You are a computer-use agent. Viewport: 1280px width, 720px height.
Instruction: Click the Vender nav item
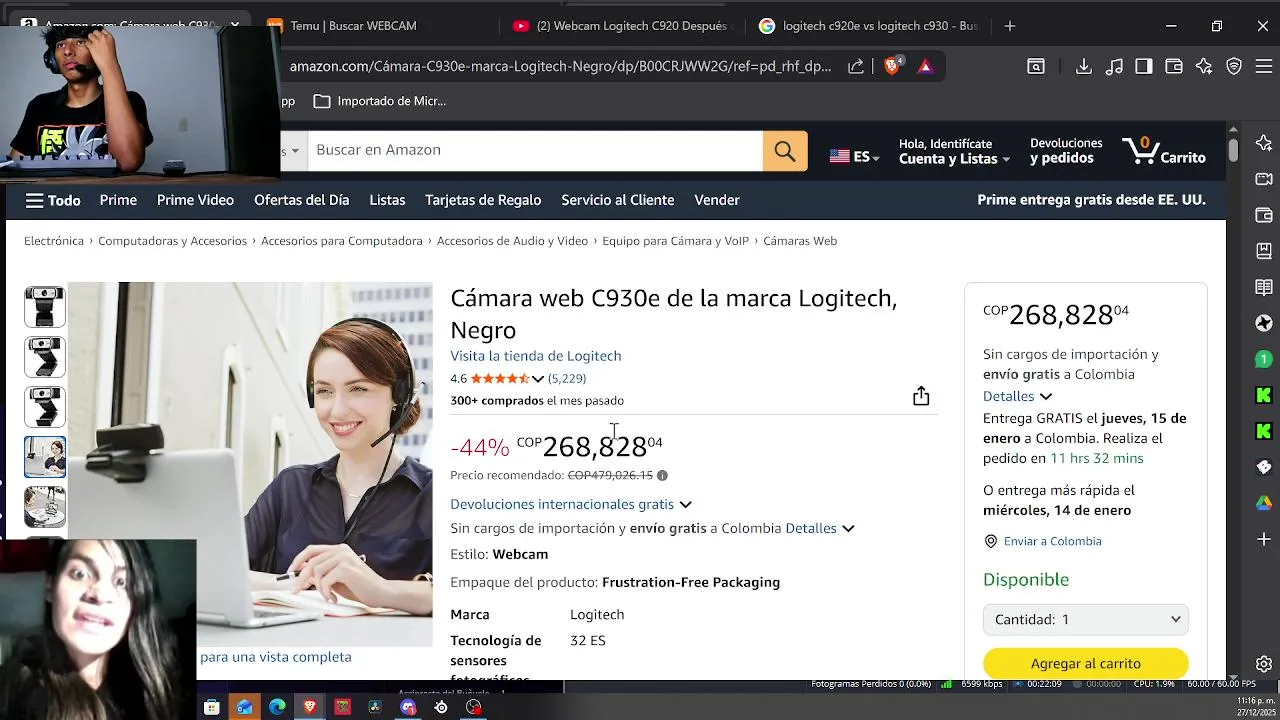click(717, 200)
